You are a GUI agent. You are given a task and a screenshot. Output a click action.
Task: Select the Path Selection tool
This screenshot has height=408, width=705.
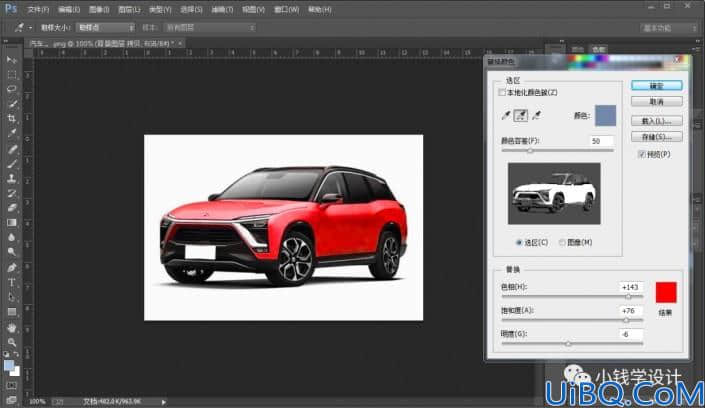click(x=12, y=297)
